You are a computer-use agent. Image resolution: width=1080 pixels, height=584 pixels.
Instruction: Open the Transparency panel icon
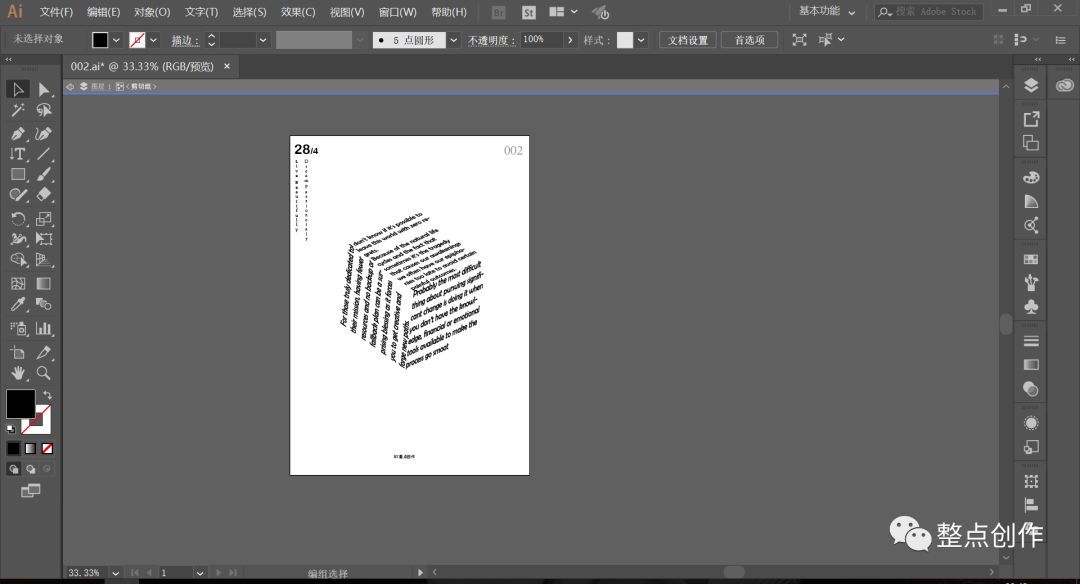tap(1031, 389)
